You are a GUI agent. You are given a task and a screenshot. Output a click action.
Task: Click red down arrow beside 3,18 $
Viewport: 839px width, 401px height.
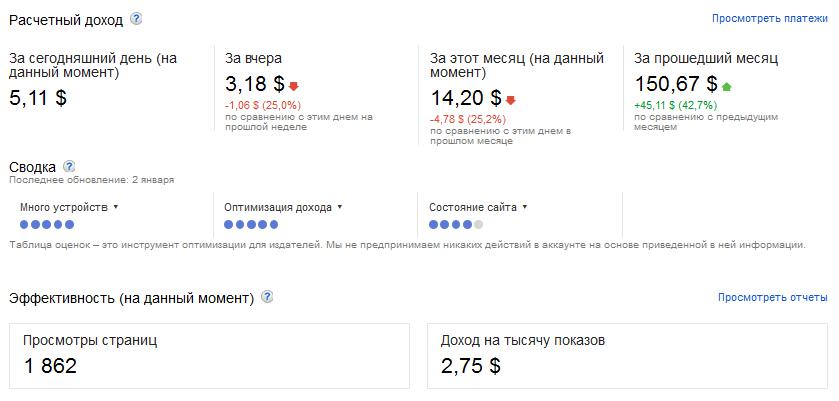294,86
